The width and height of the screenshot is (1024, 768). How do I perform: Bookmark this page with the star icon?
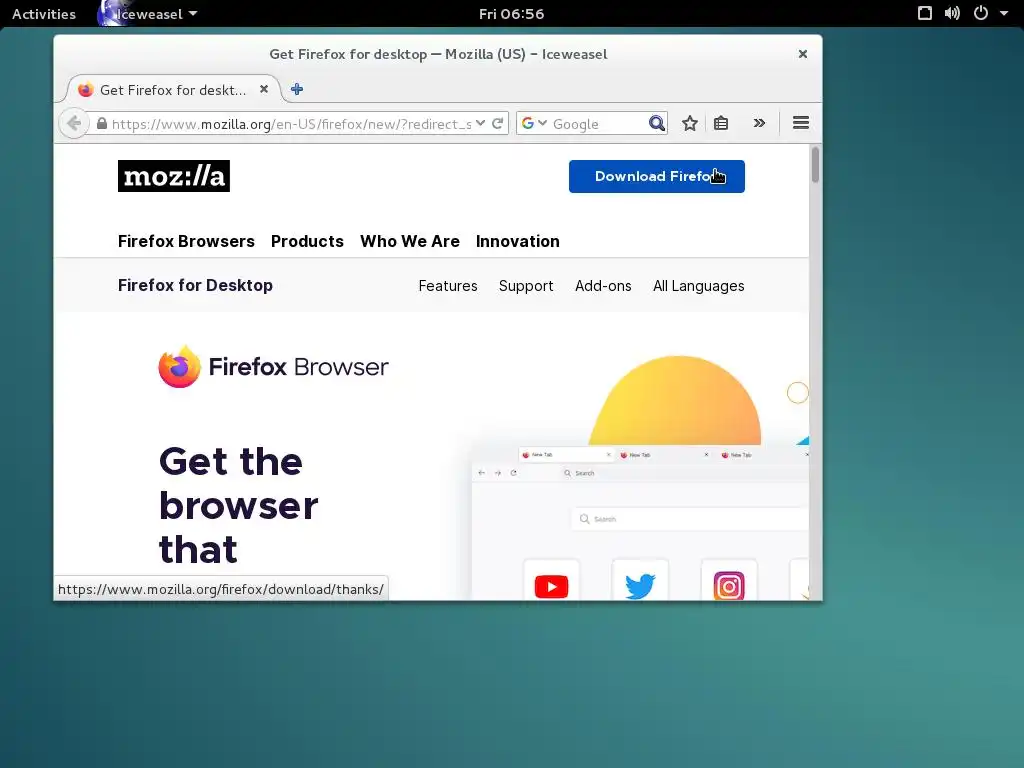point(690,123)
